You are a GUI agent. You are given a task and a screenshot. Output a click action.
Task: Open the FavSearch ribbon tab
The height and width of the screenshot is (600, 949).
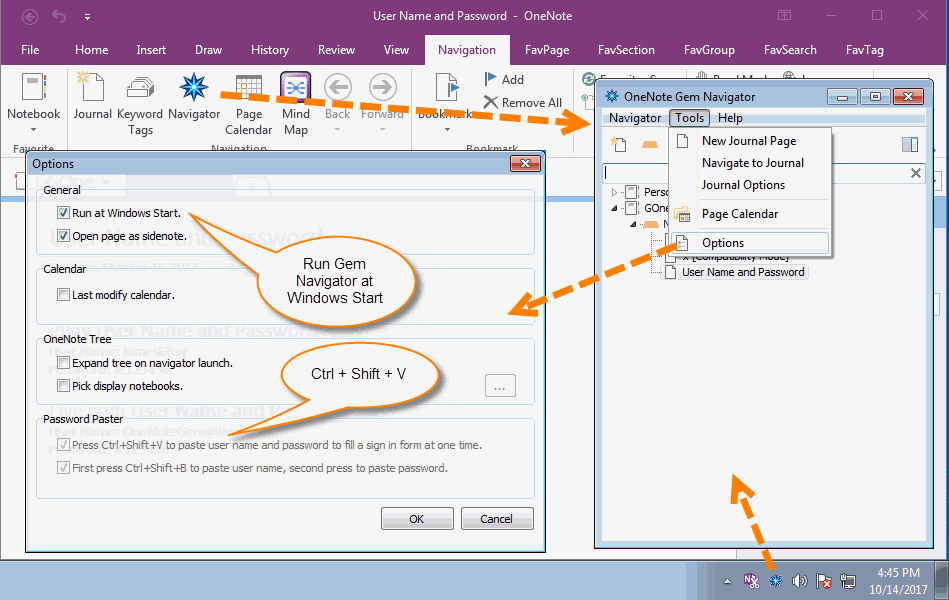point(790,50)
